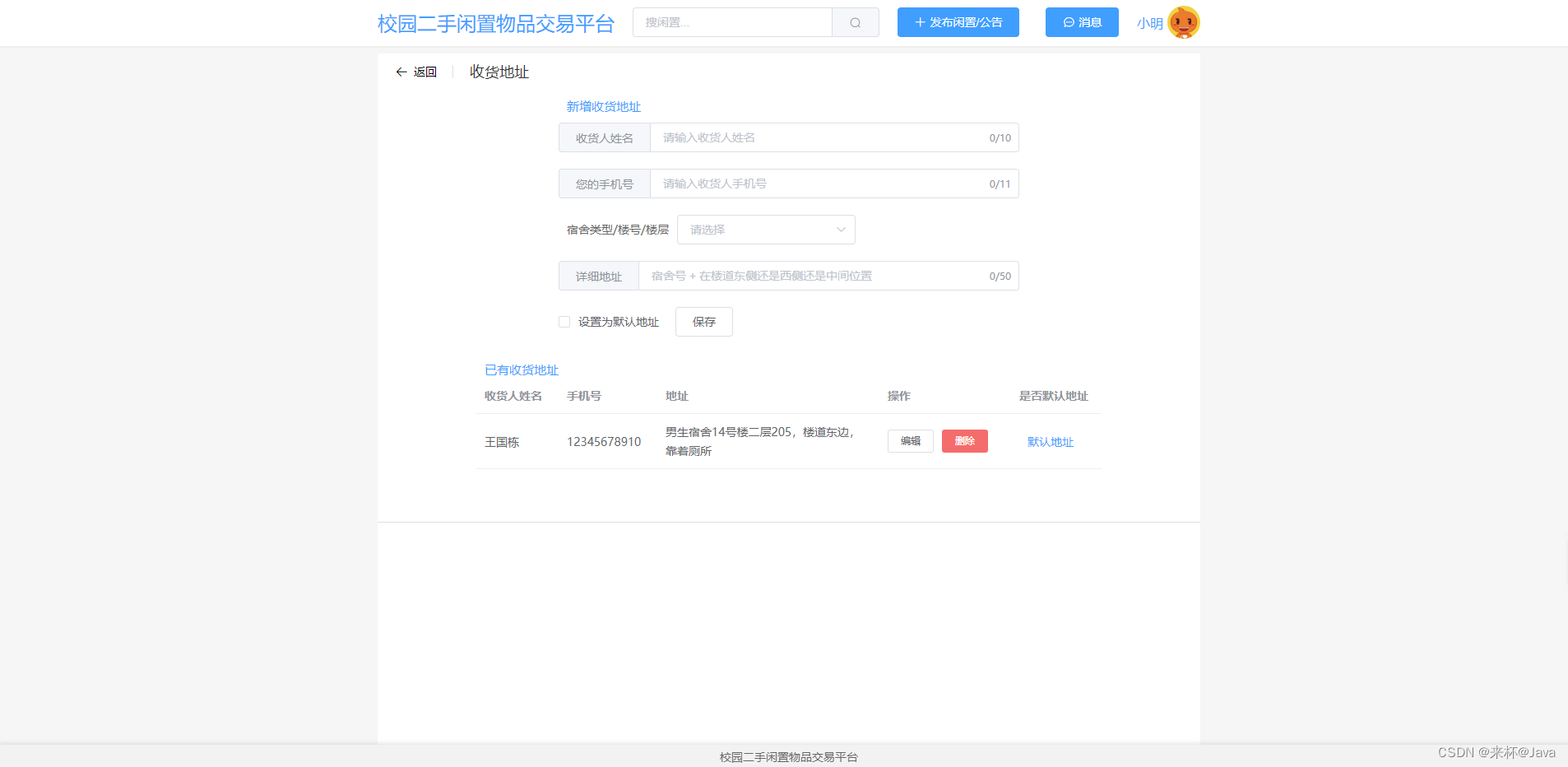Click phone number 12345678910 cell
Image resolution: width=1568 pixels, height=767 pixels.
[604, 442]
